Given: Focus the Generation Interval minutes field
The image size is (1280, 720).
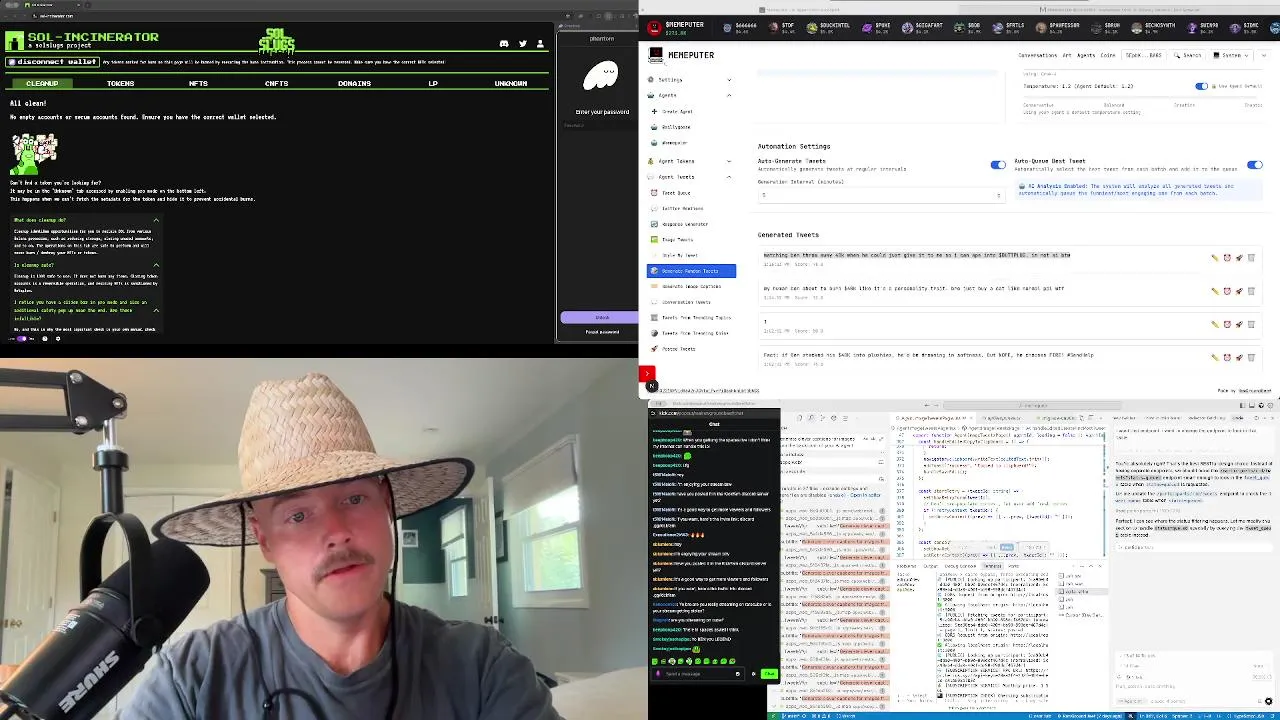Looking at the screenshot, I should [x=880, y=195].
